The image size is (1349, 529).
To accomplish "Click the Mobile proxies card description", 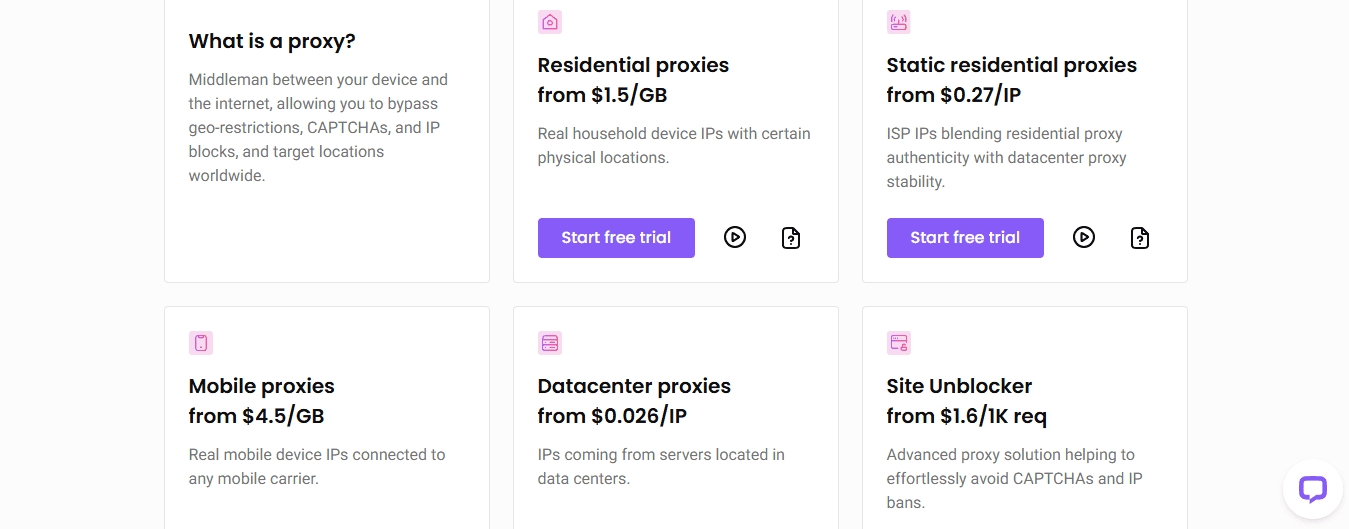I will pyautogui.click(x=317, y=467).
